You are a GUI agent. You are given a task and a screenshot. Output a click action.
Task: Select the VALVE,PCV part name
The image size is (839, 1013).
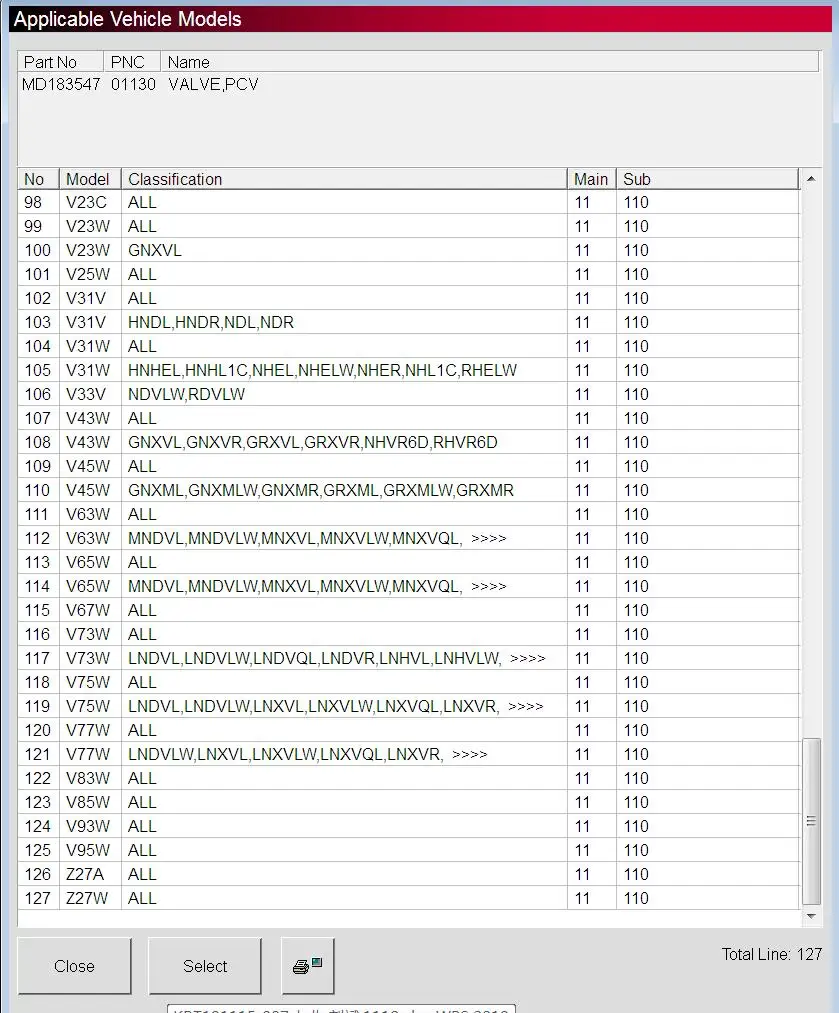click(213, 84)
